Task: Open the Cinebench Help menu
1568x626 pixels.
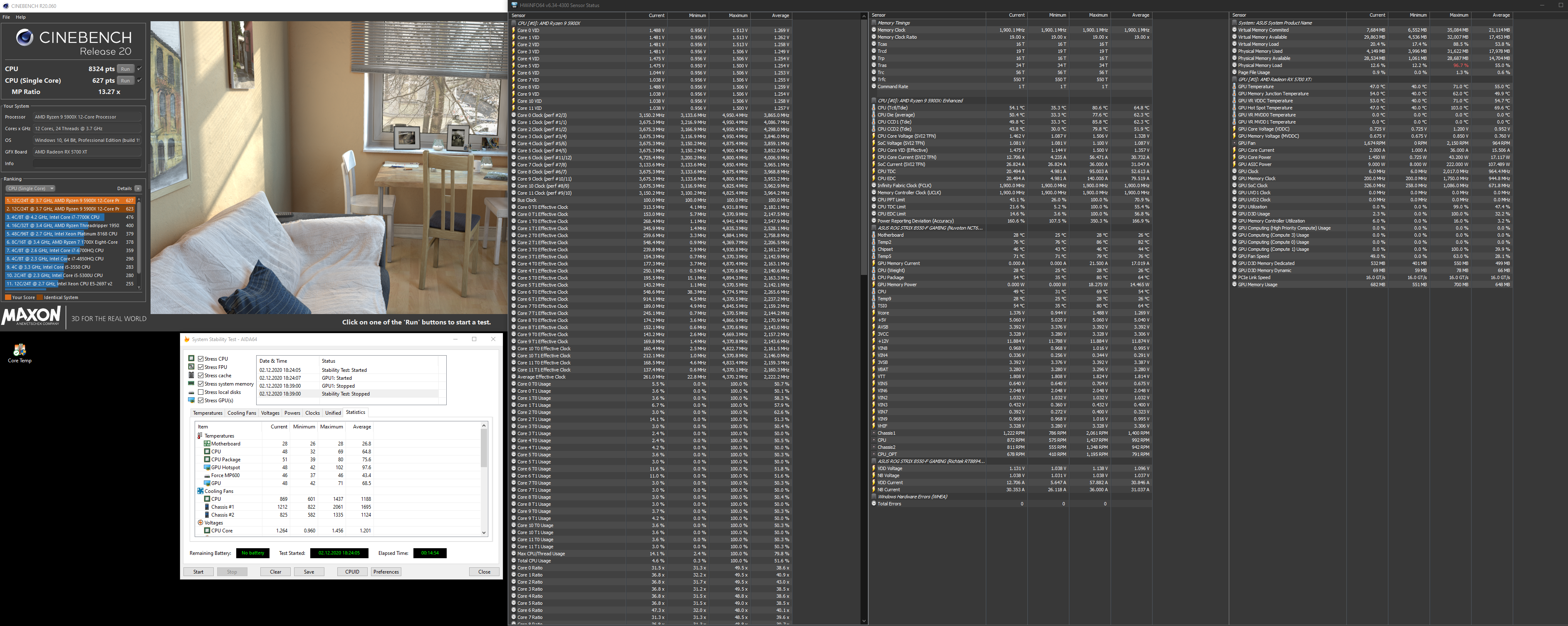Action: tap(21, 17)
